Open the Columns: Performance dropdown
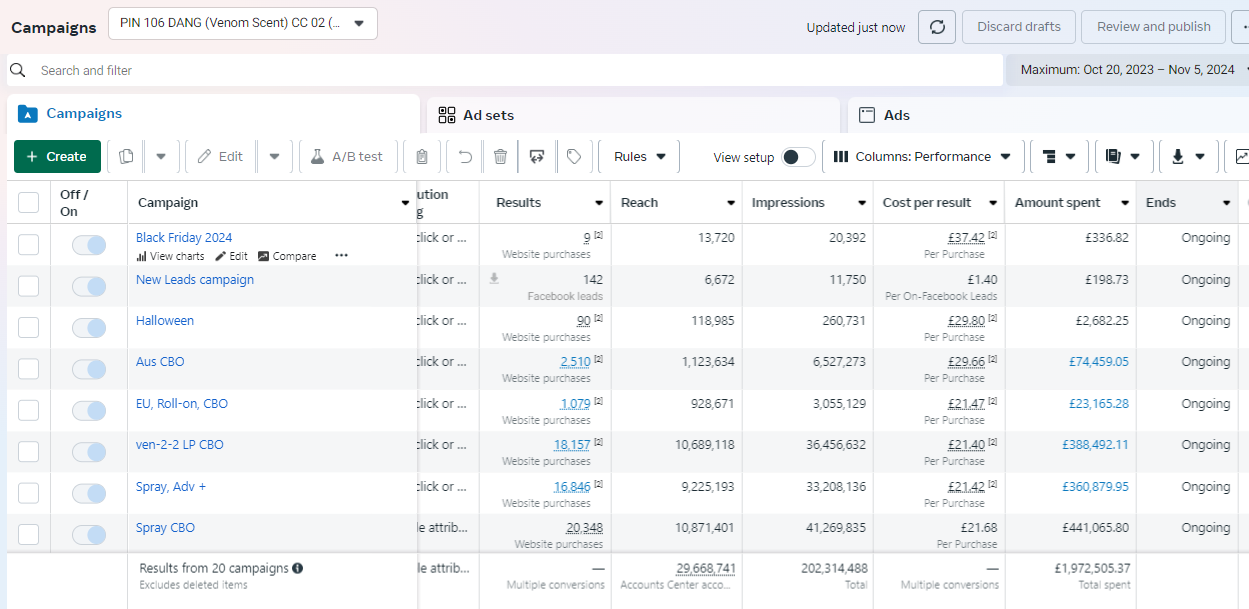Viewport: 1249px width, 609px height. click(921, 157)
